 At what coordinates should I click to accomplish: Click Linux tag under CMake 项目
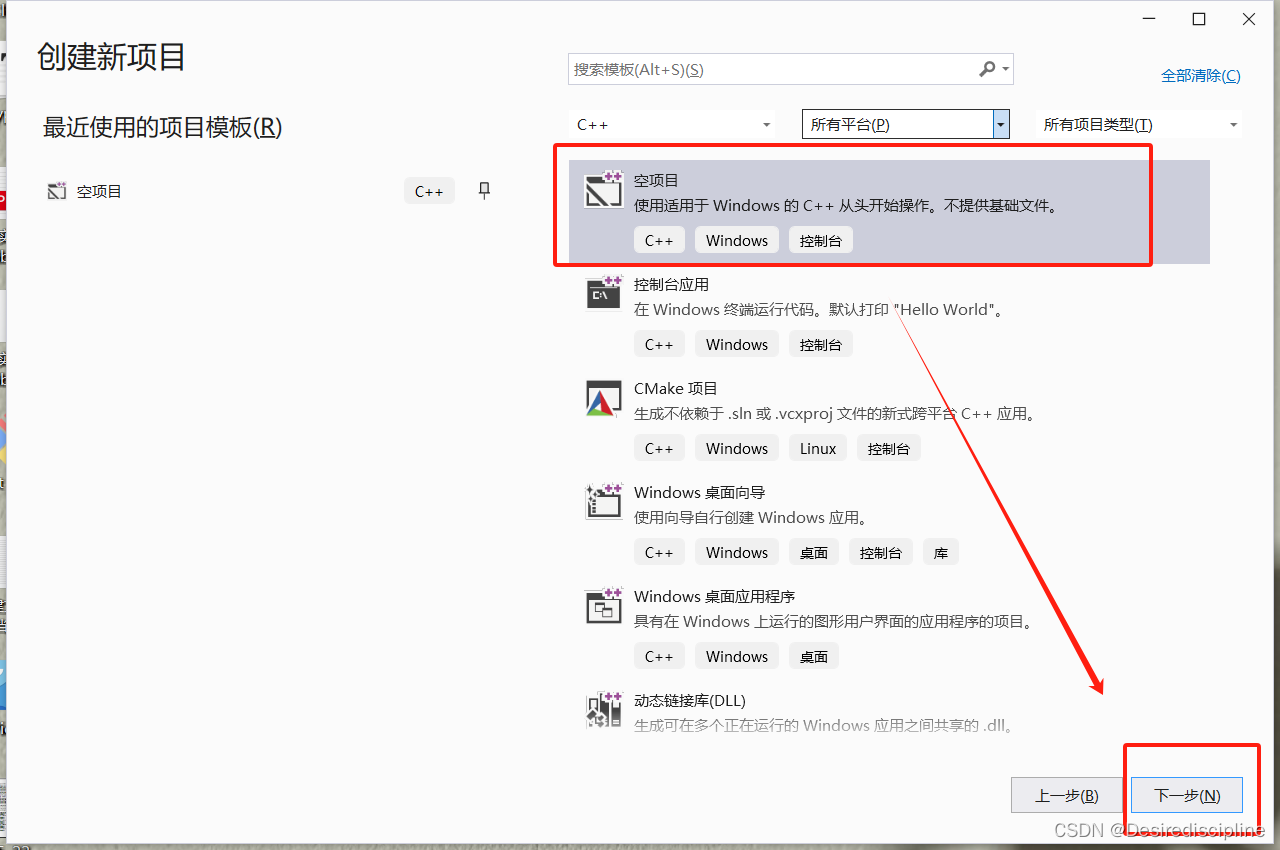[x=818, y=448]
